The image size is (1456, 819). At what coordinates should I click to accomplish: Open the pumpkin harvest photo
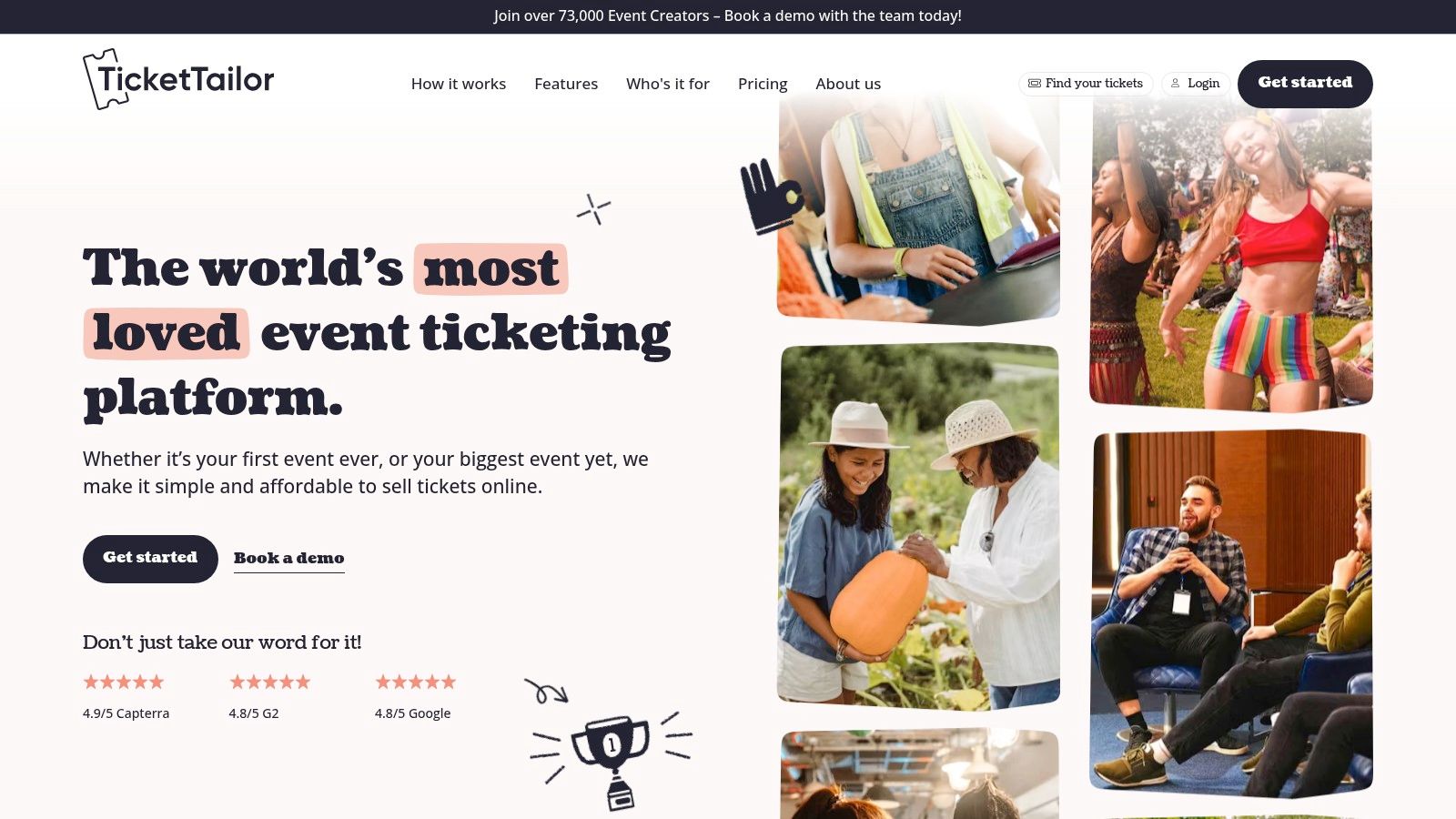[919, 526]
